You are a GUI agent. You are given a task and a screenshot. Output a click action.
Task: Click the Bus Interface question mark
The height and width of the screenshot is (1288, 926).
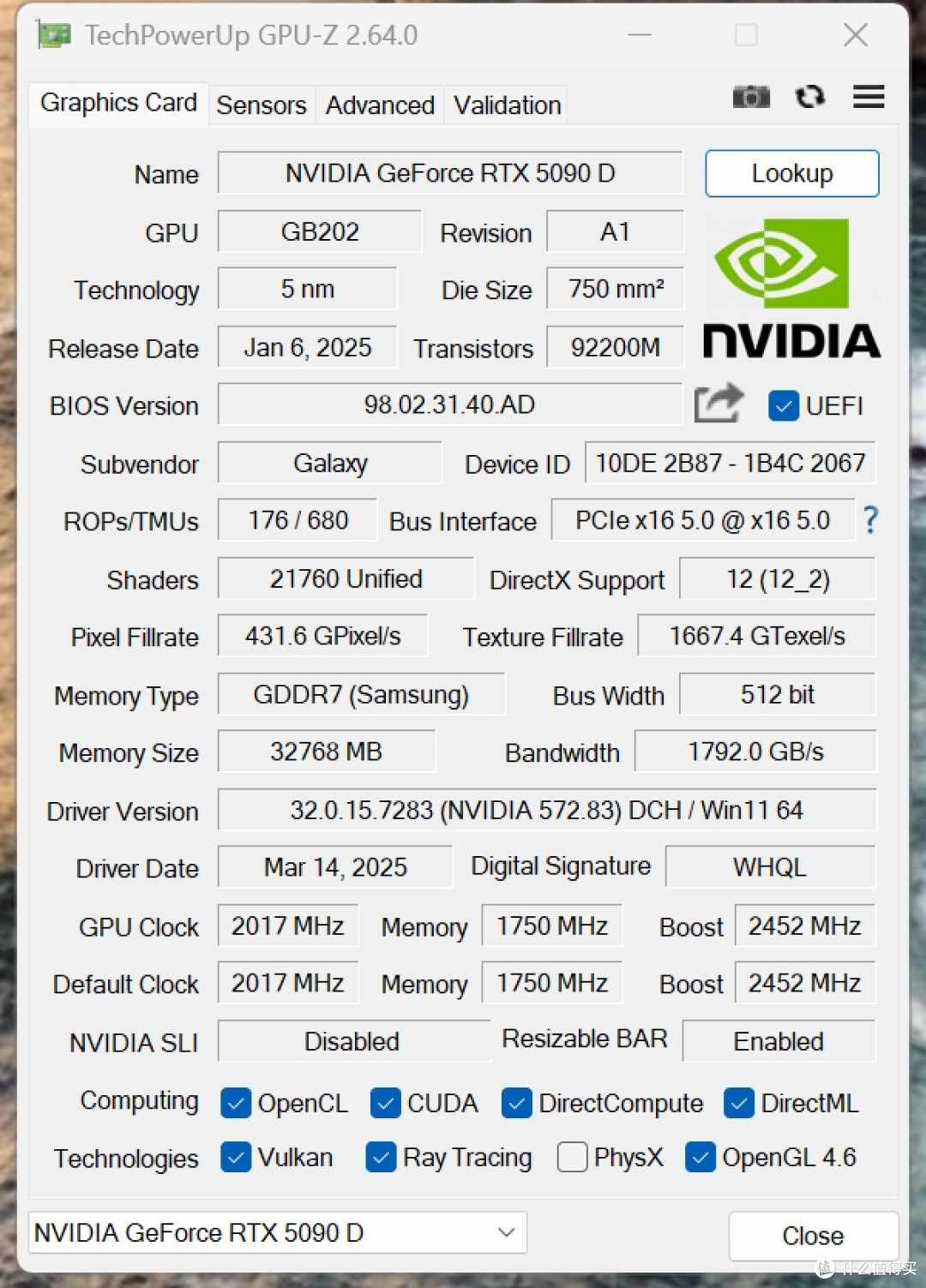(x=870, y=520)
